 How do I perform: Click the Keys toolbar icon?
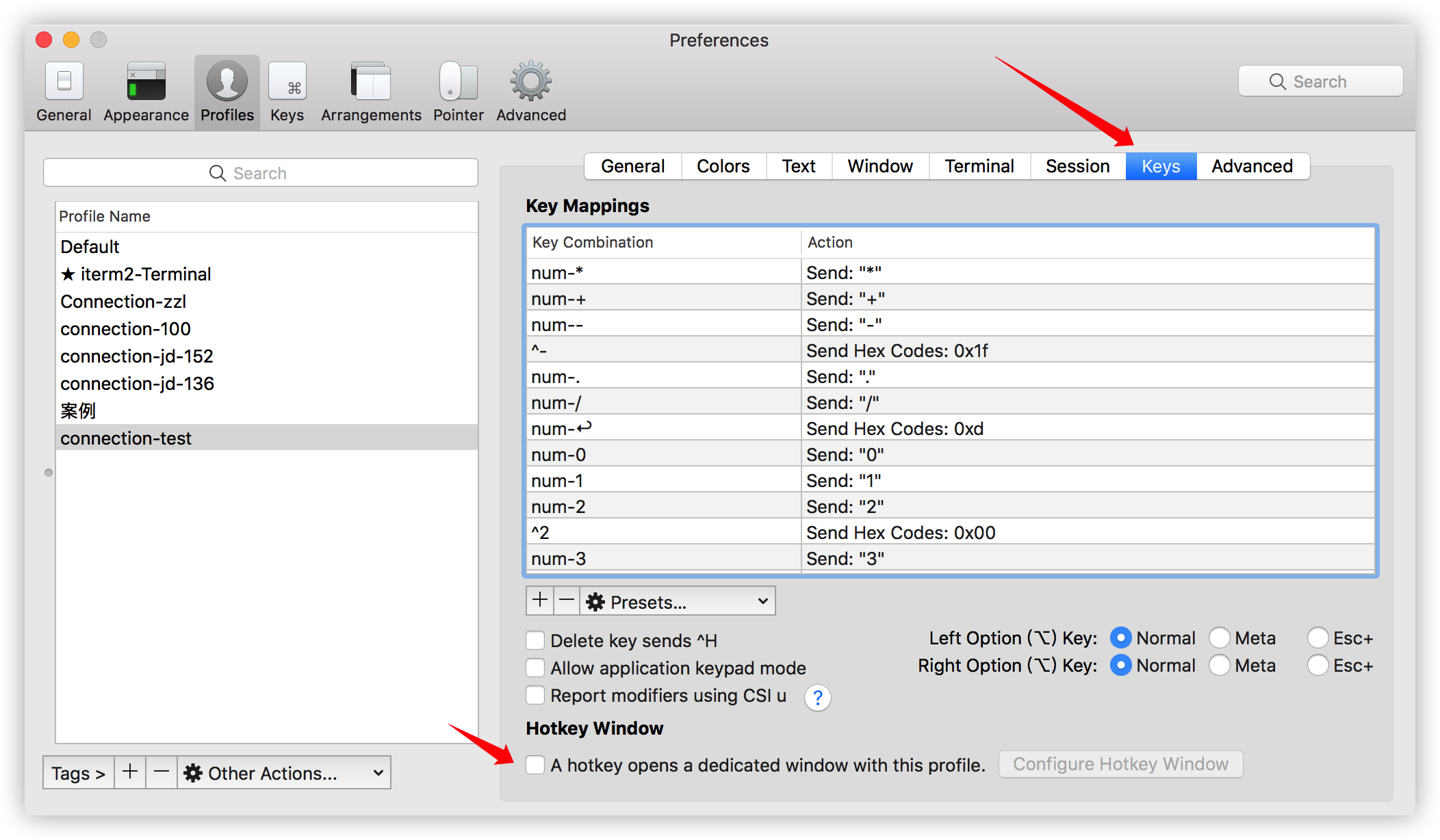pos(287,82)
